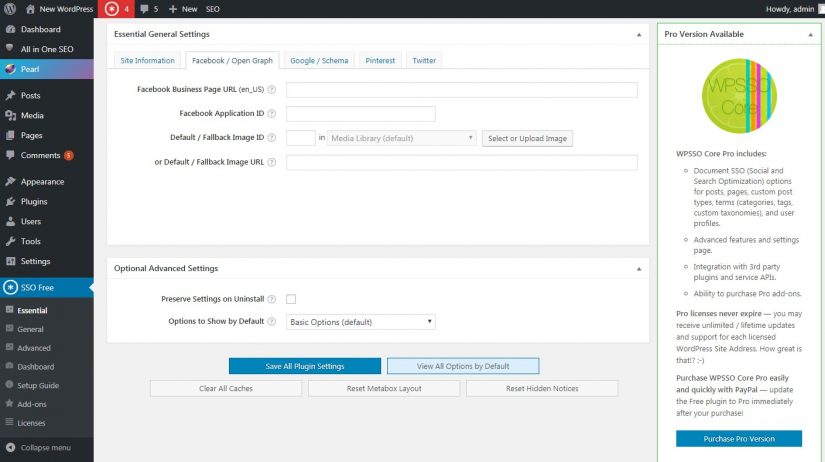The width and height of the screenshot is (825, 462).
Task: Click help icon for Default / Fallback Image ID
Action: point(271,137)
